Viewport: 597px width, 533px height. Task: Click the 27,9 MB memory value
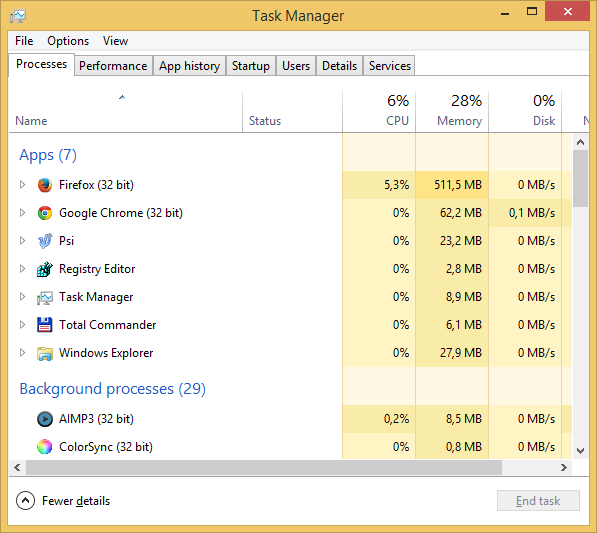pos(461,353)
